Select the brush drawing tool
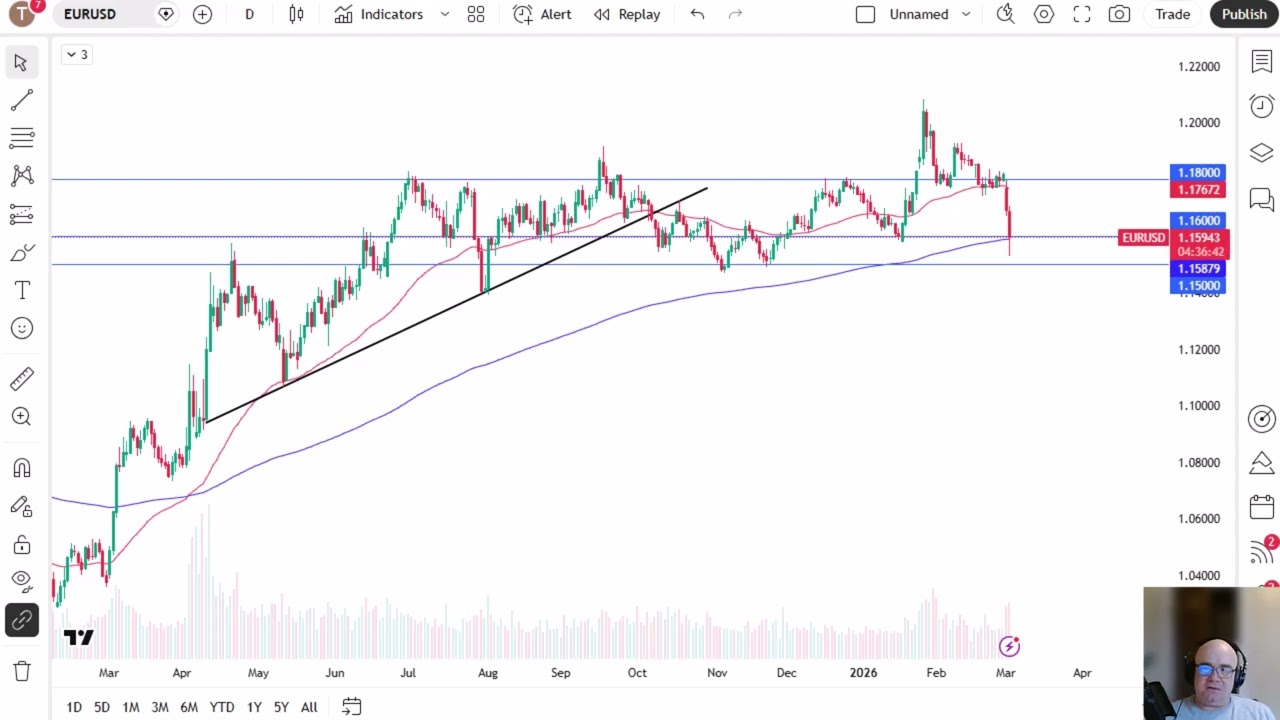The width and height of the screenshot is (1280, 720). [x=21, y=252]
